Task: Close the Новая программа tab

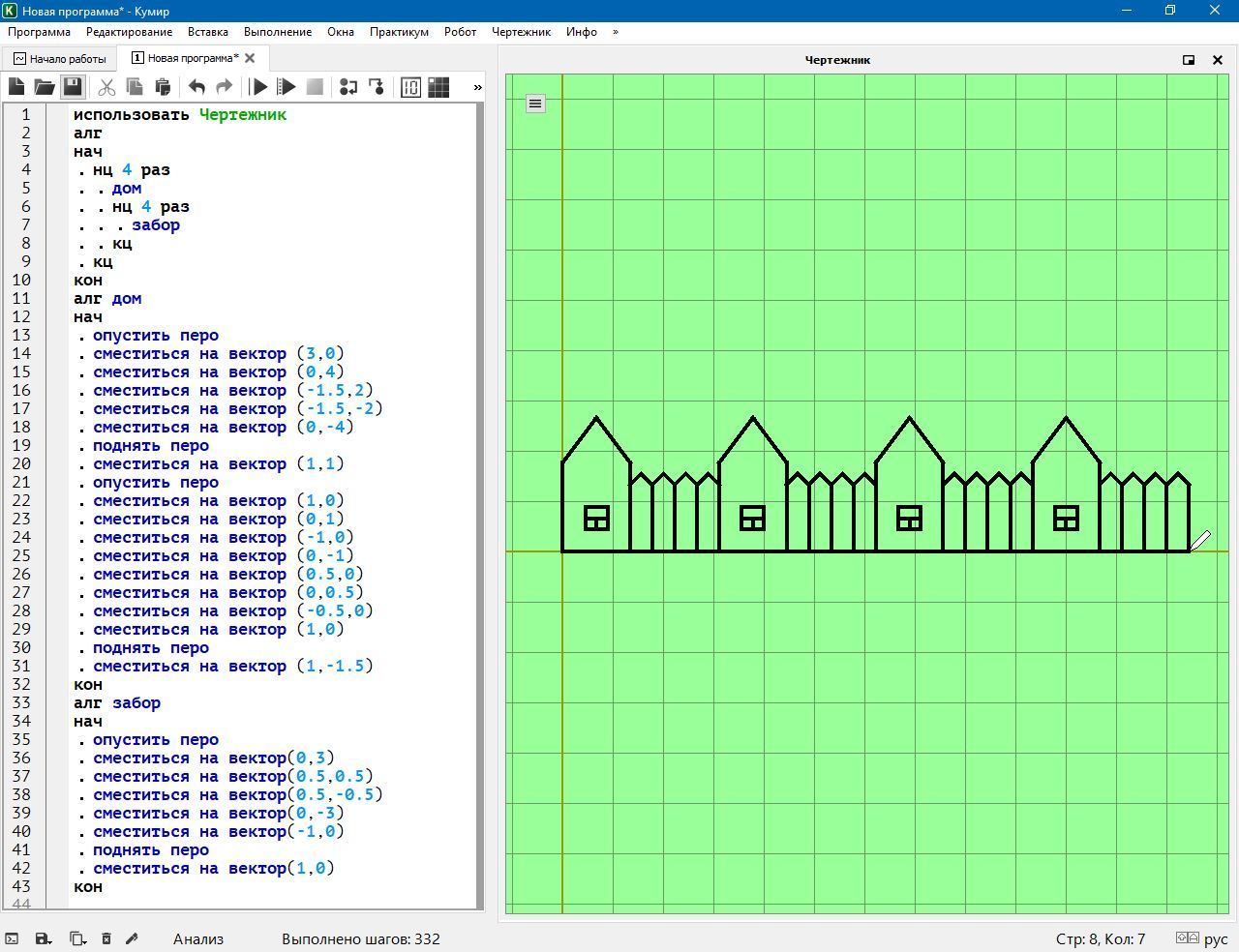Action: pyautogui.click(x=250, y=58)
